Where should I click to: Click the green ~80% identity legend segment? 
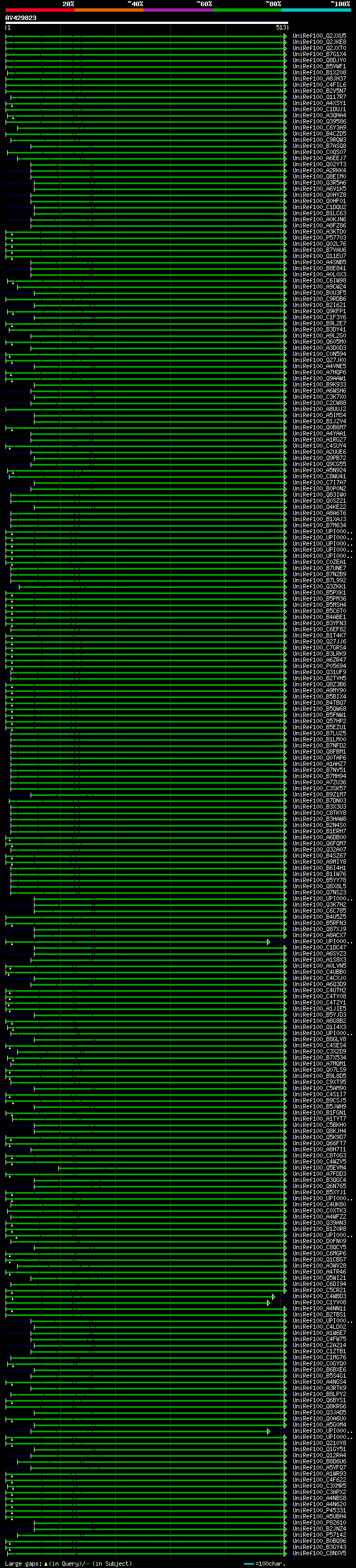[247, 10]
